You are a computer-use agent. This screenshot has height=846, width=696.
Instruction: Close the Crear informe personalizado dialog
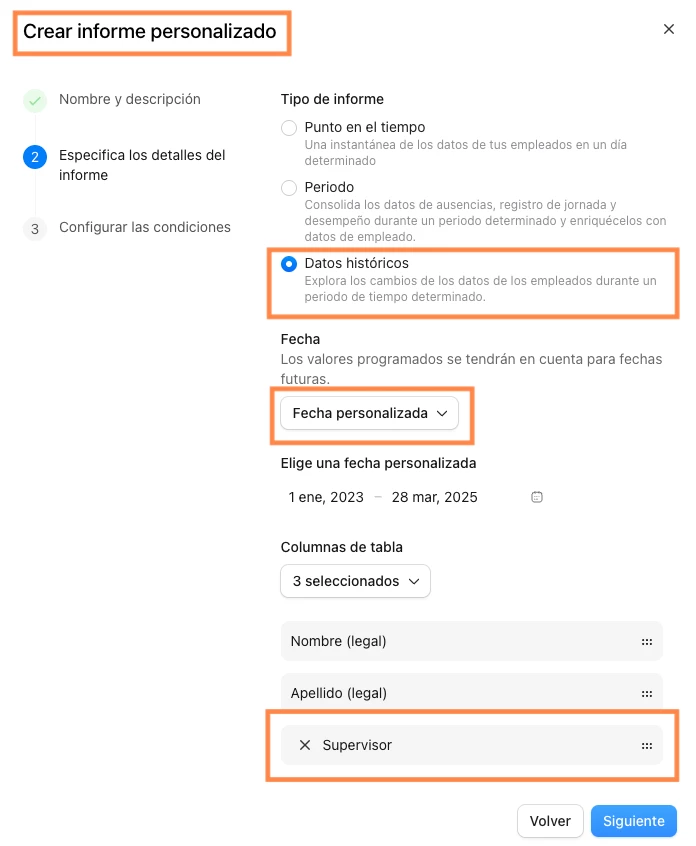pos(668,29)
